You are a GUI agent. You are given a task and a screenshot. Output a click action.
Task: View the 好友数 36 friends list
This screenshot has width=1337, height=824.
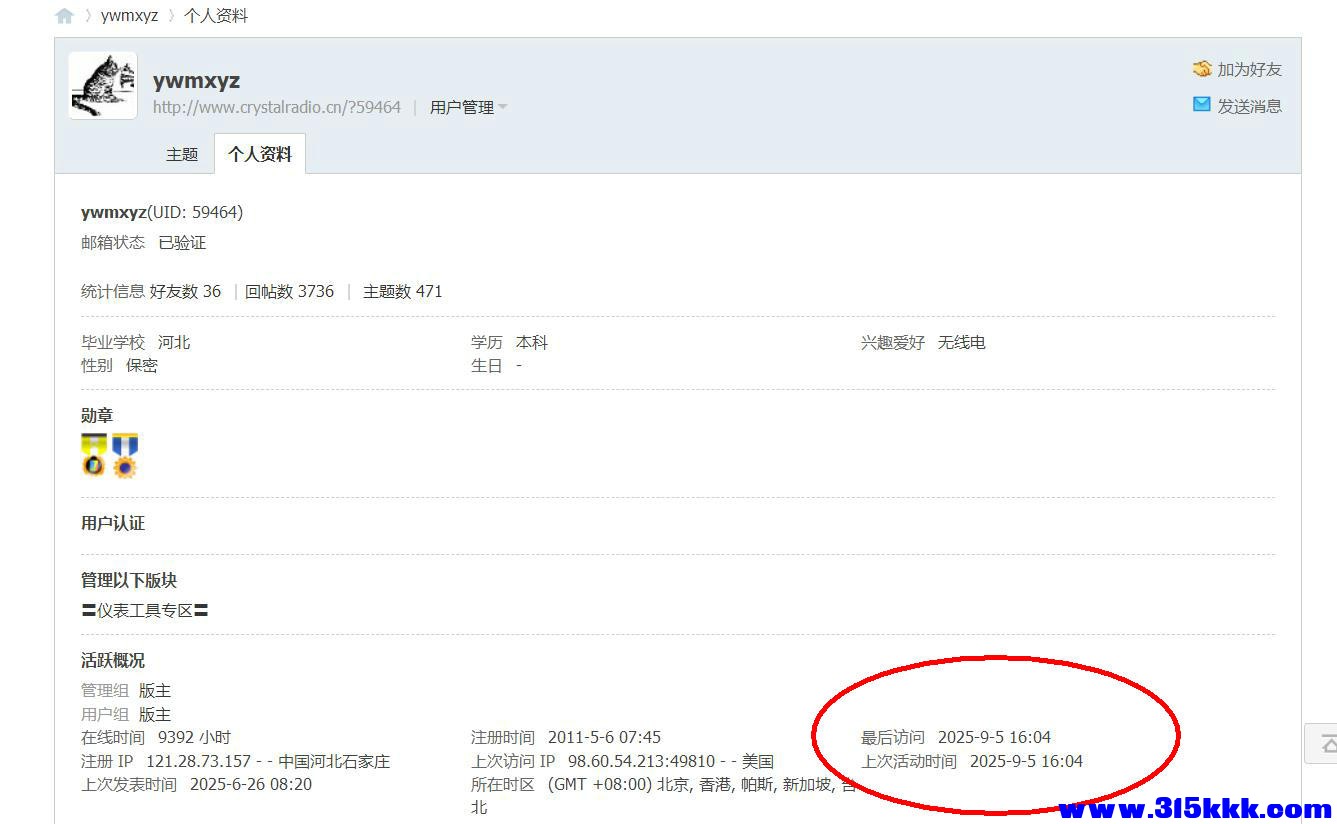point(185,292)
